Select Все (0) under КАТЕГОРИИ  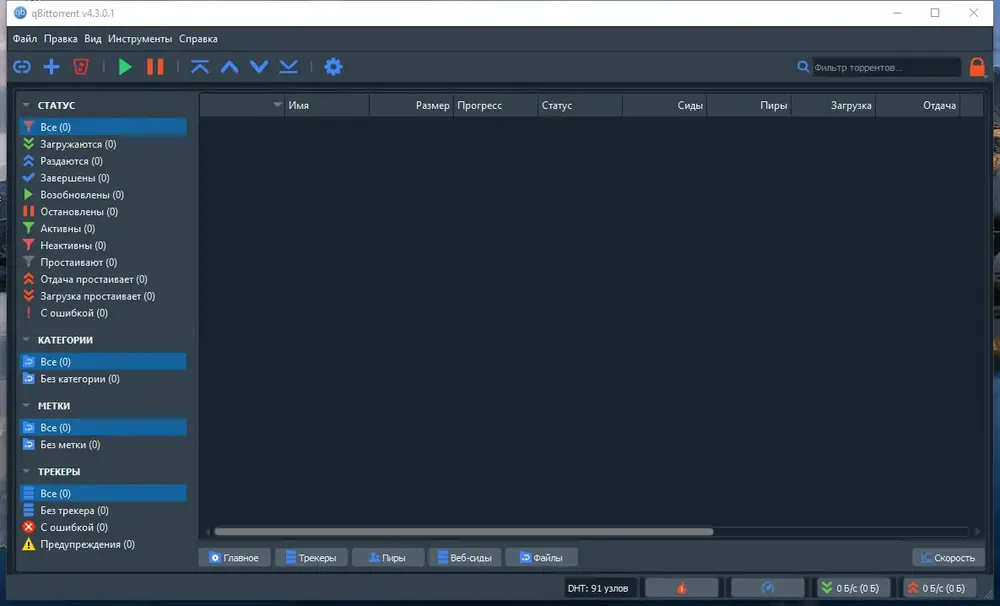point(103,362)
